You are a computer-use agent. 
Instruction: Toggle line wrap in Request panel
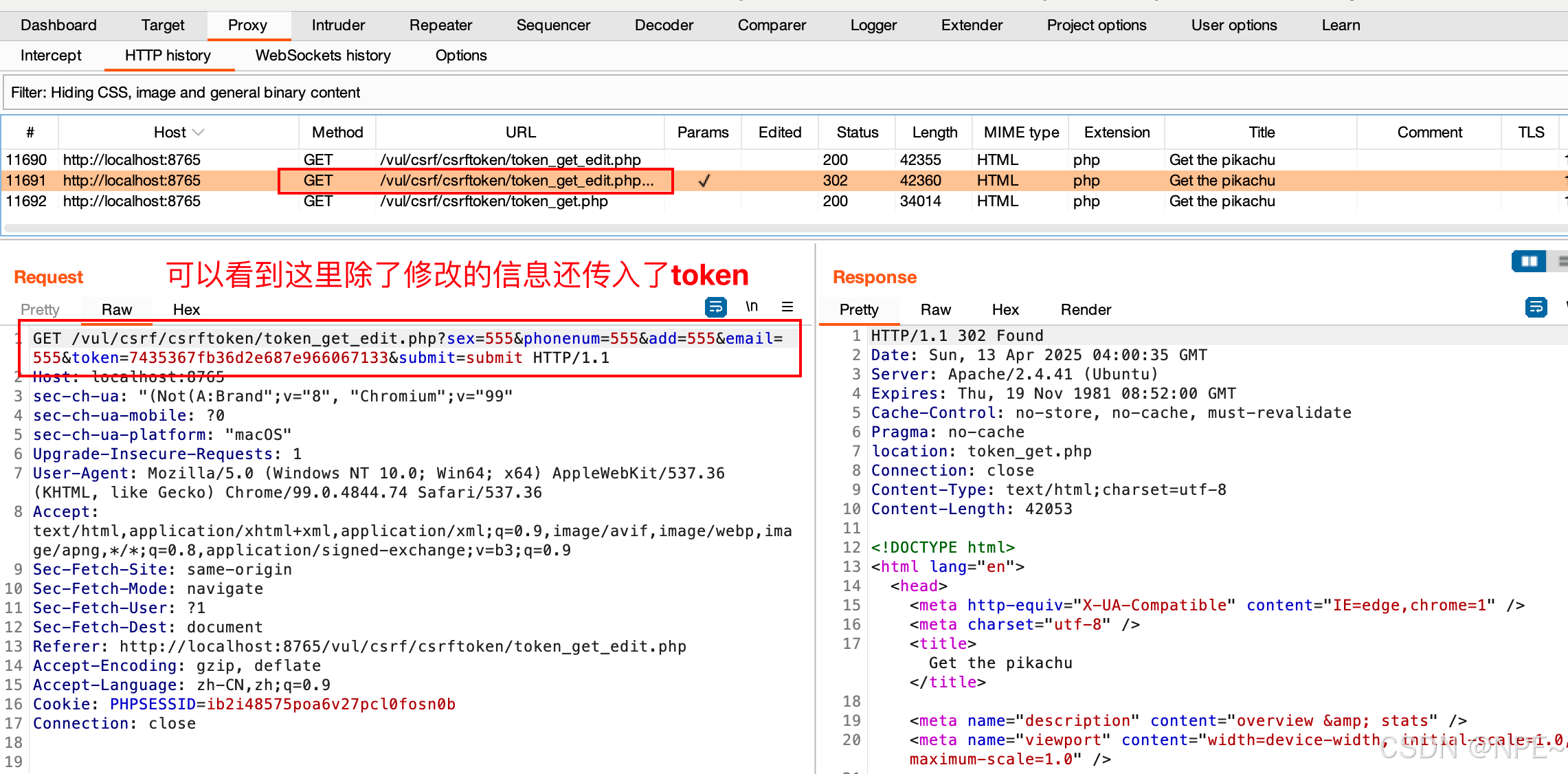click(715, 307)
